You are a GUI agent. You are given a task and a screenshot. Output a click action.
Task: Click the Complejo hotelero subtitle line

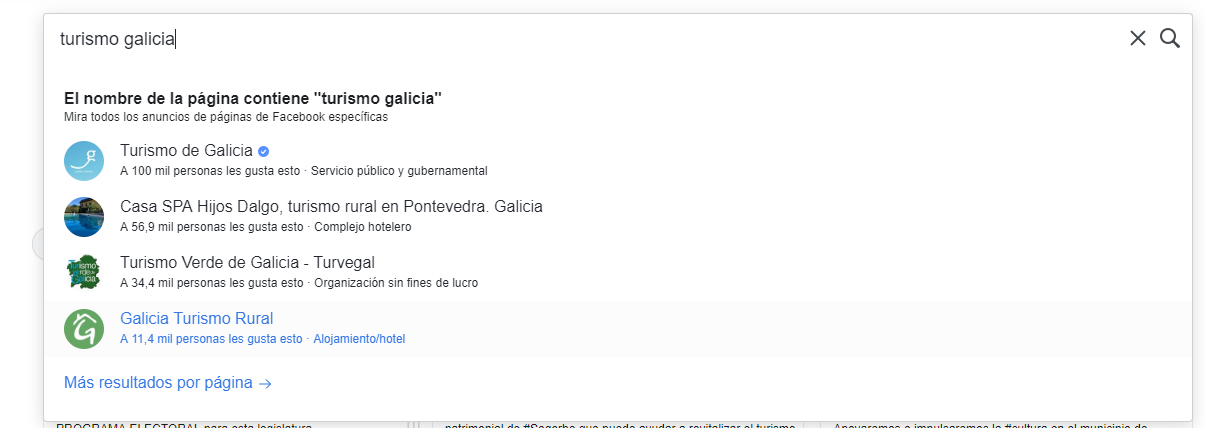coord(265,227)
